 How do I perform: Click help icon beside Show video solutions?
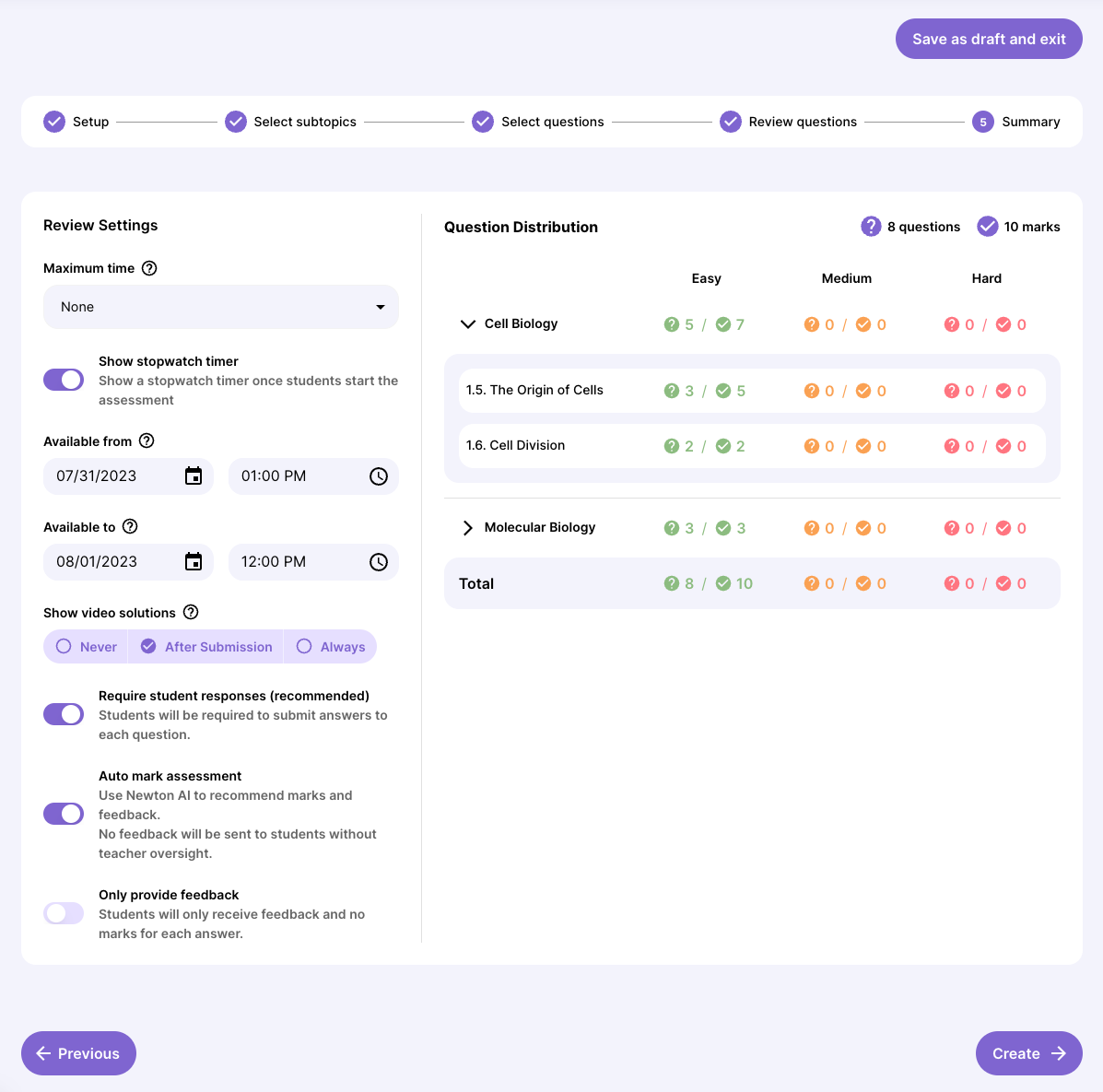point(191,613)
